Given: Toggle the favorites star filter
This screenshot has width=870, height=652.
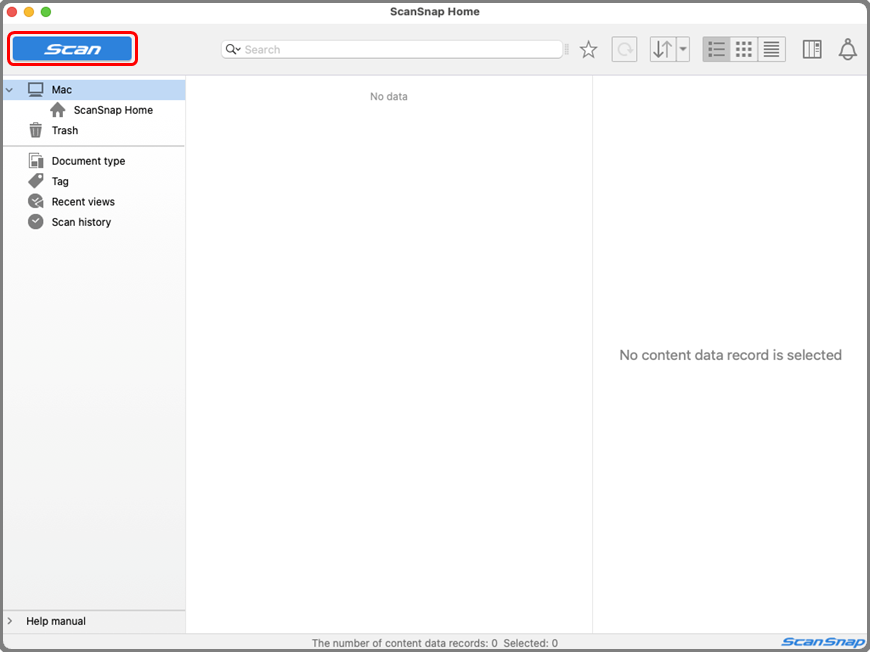Looking at the screenshot, I should tap(588, 49).
